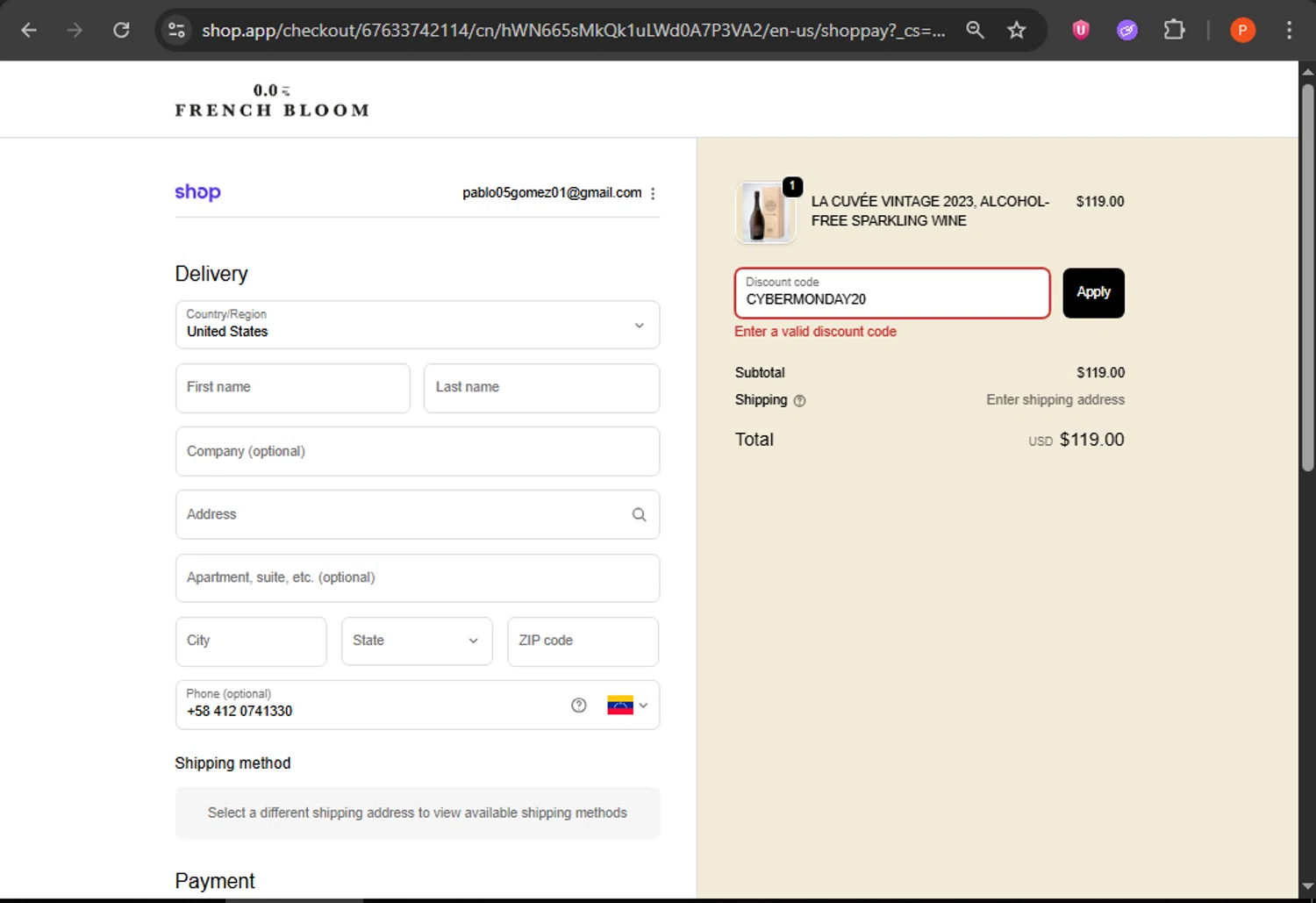Click the French Bloom logo

272,101
